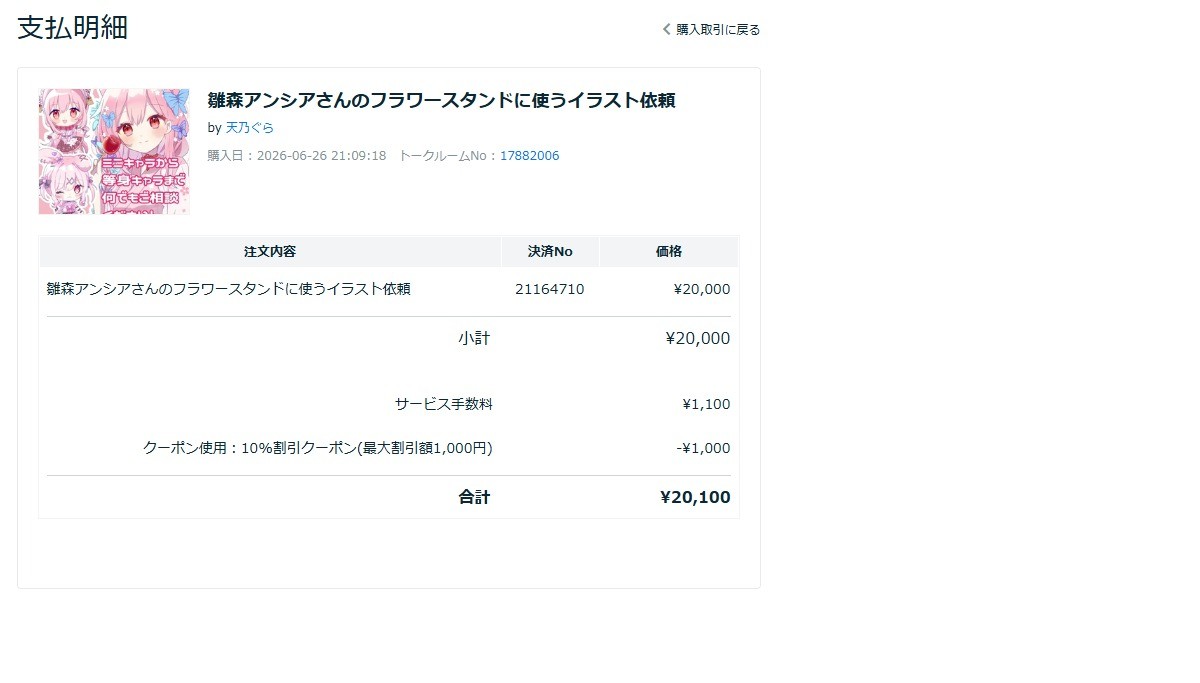Click the coupon discount -¥1,000

pos(703,448)
